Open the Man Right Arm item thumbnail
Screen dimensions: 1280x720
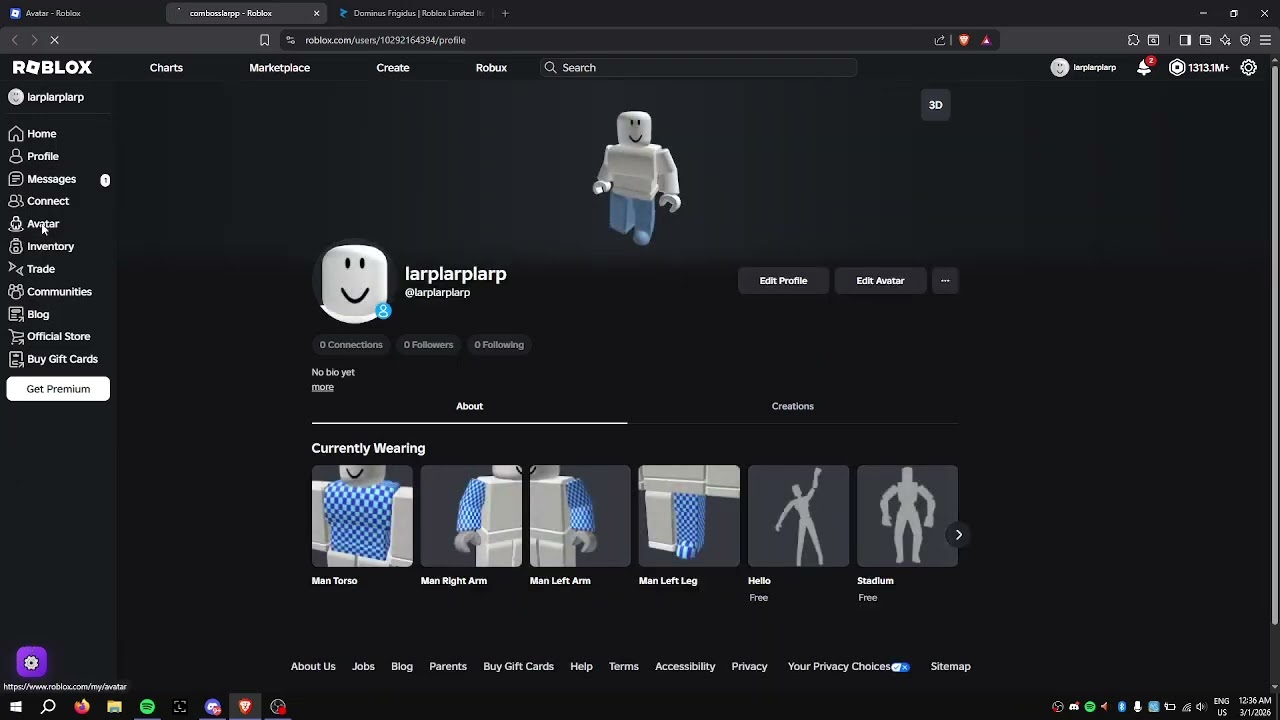471,516
